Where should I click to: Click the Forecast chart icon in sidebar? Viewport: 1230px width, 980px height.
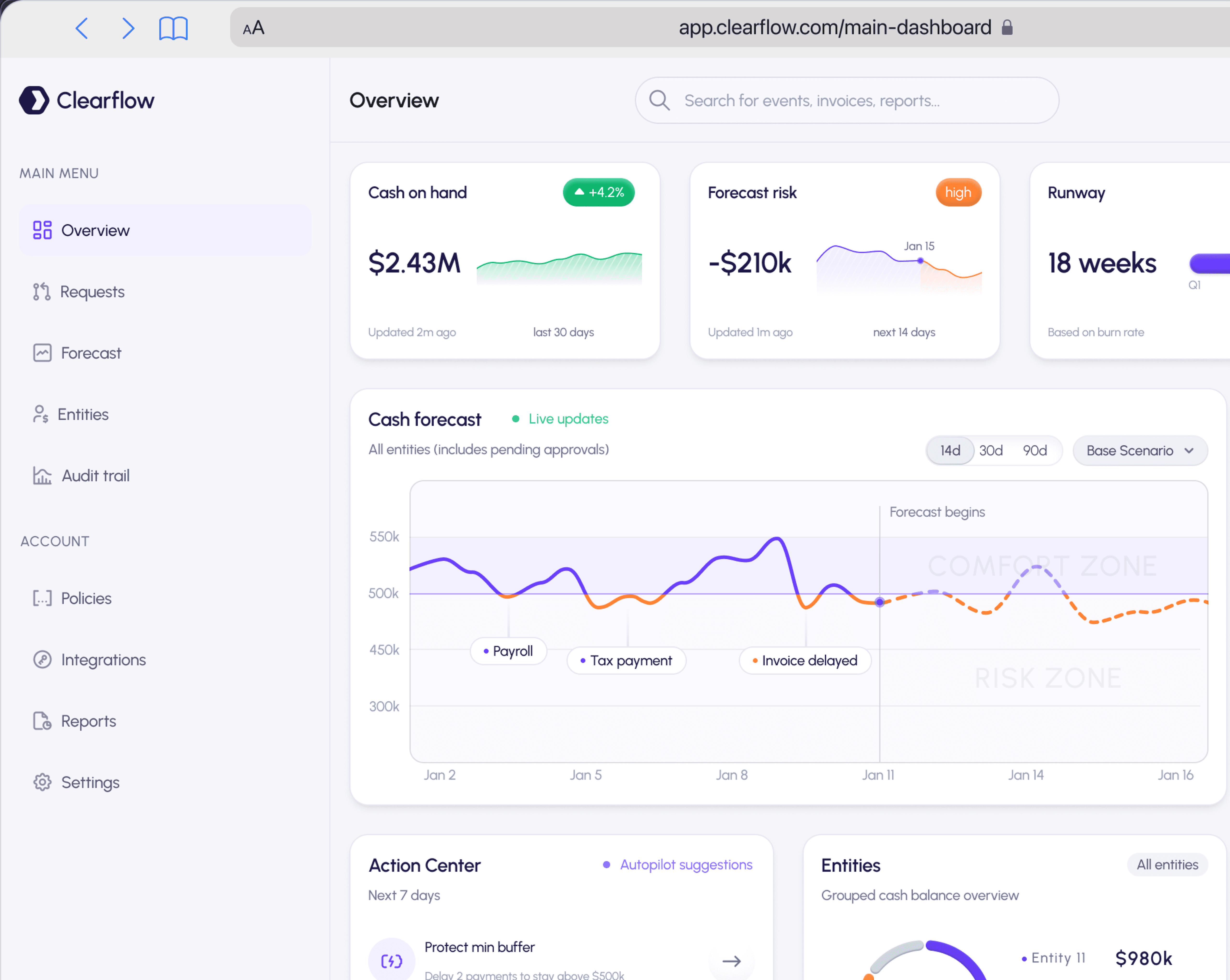pyautogui.click(x=42, y=353)
